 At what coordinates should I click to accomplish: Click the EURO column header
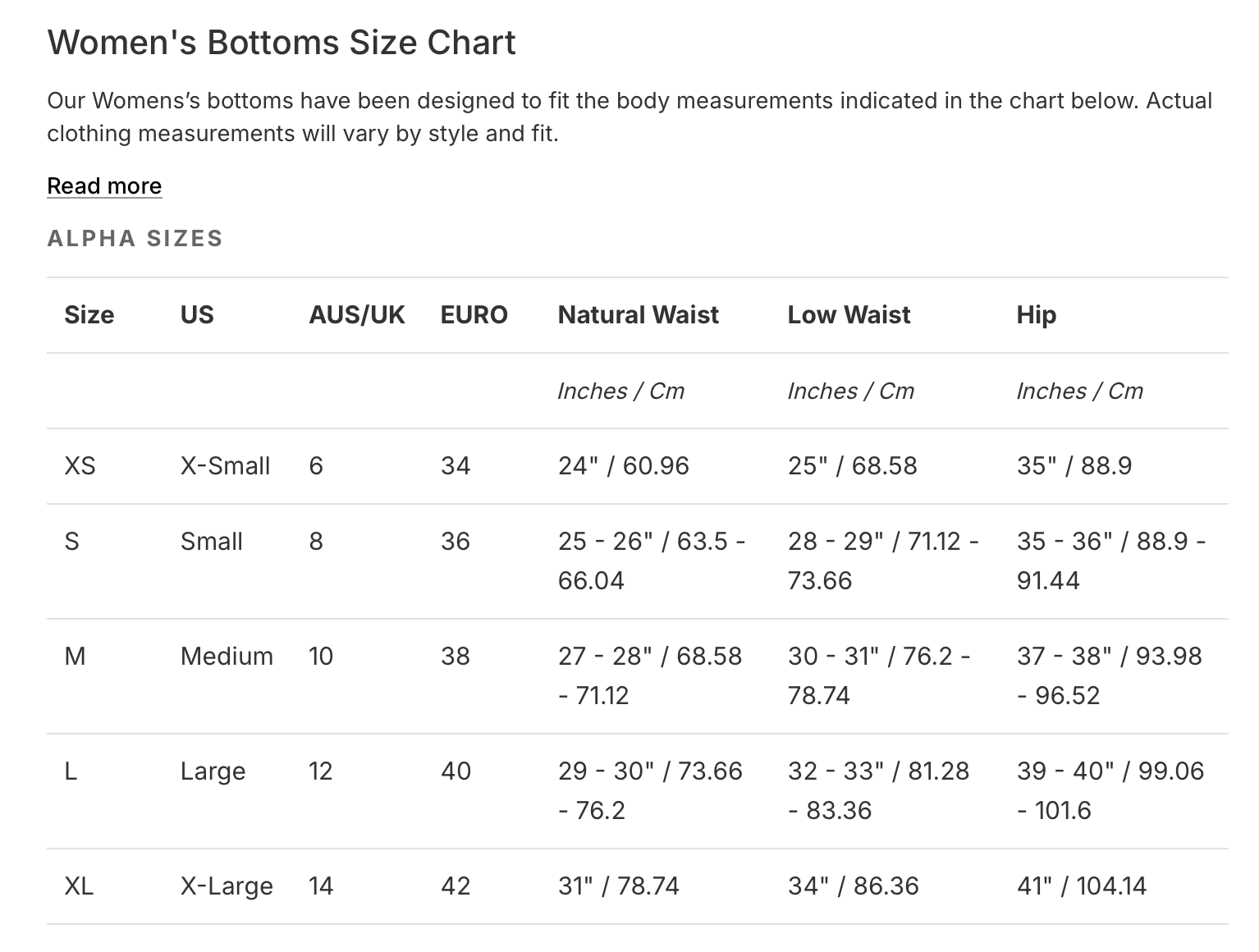coord(474,315)
